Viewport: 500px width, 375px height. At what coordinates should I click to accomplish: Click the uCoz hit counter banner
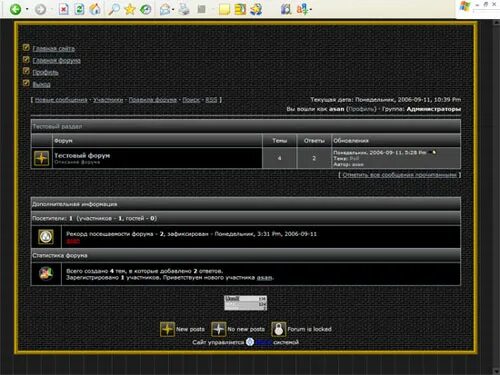point(246,303)
